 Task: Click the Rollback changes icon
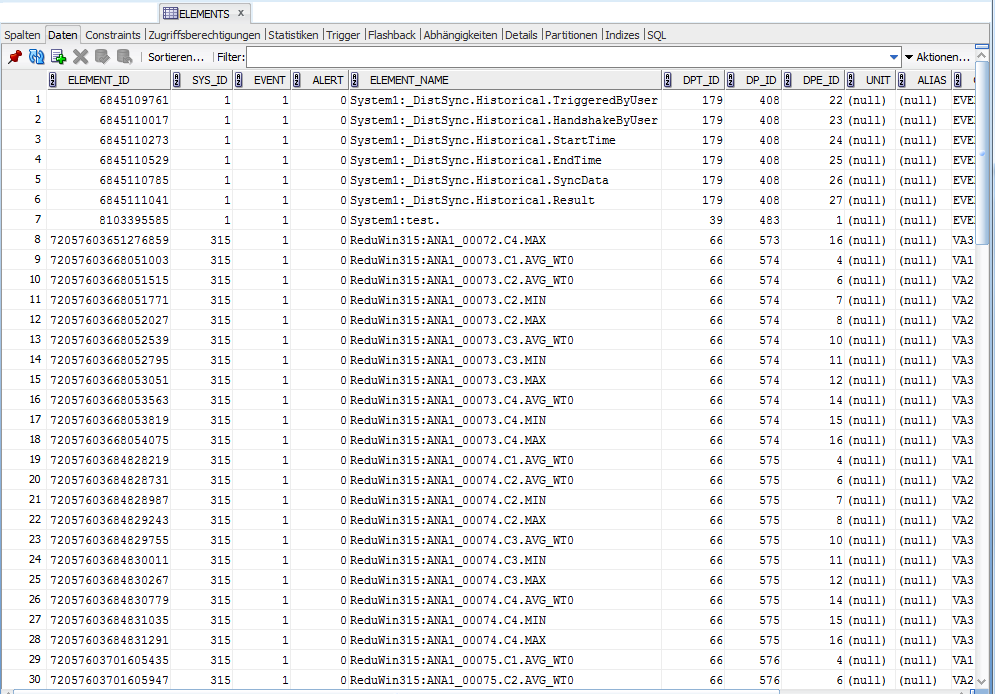(x=124, y=57)
